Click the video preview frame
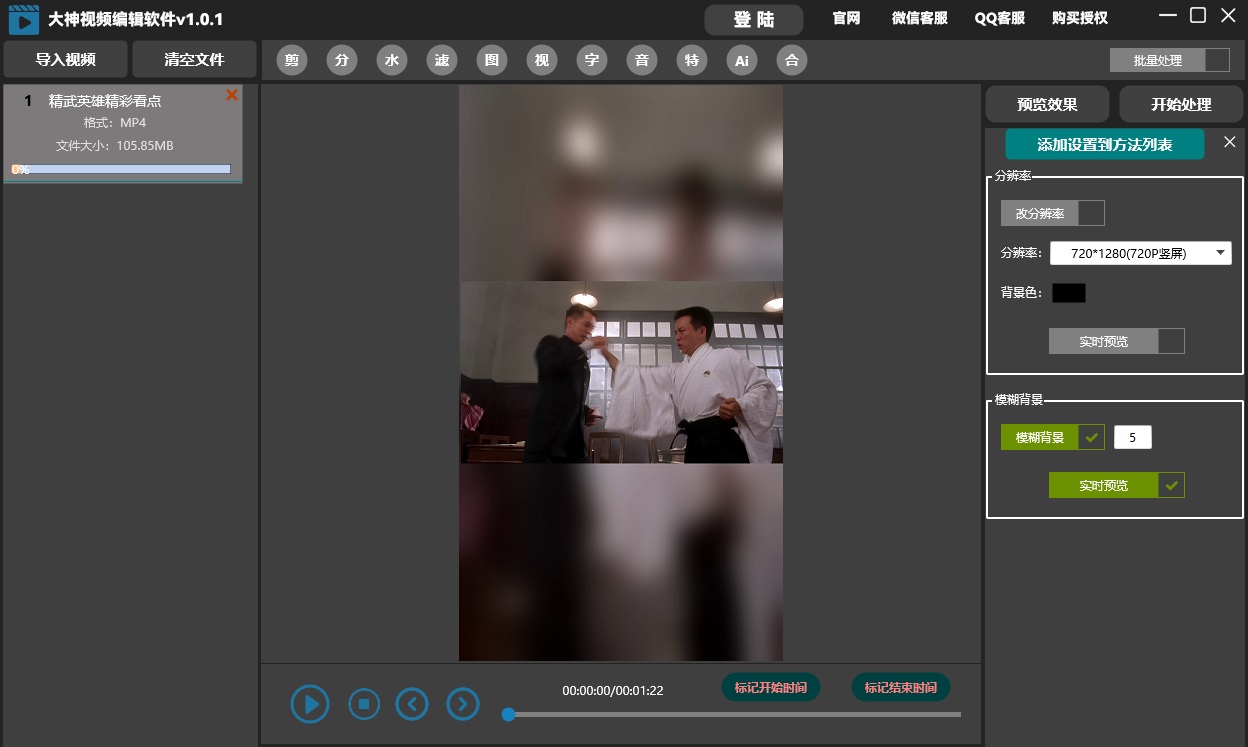The height and width of the screenshot is (747, 1248). [621, 373]
